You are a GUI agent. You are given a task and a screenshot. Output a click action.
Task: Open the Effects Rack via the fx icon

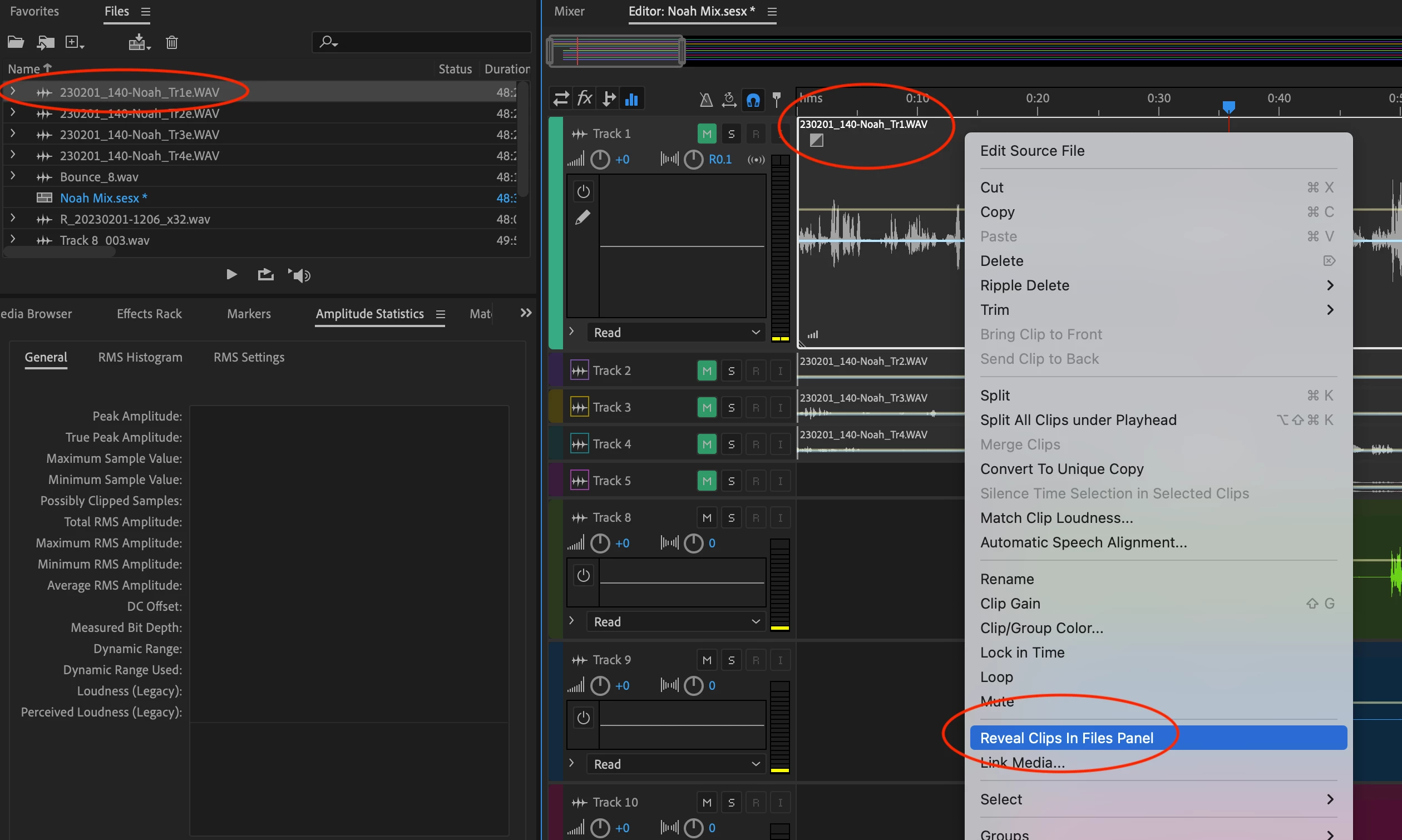pos(585,98)
